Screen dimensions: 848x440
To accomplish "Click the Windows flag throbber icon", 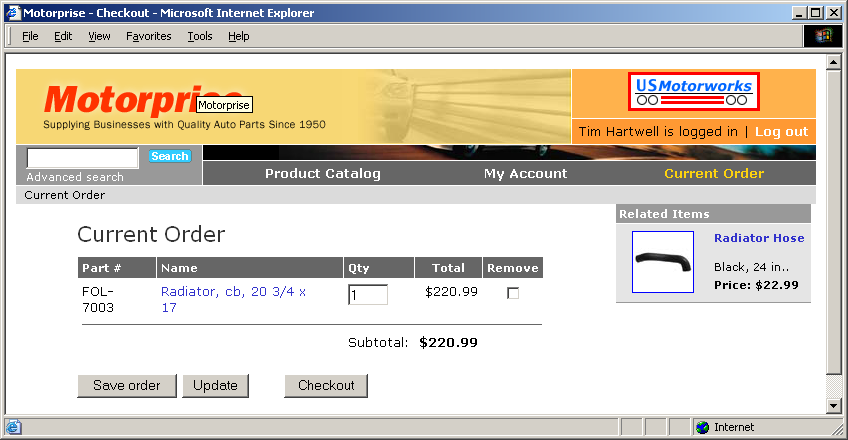I will [x=823, y=36].
